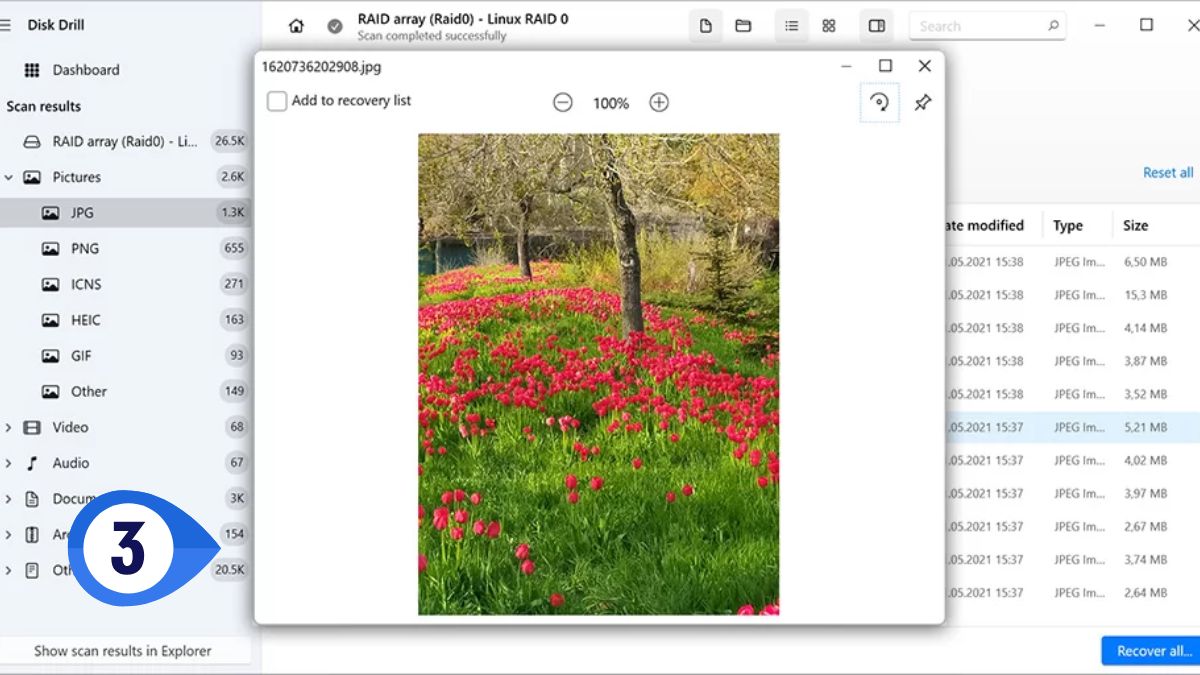Select the file row sized 6,50 MB

(1072, 262)
